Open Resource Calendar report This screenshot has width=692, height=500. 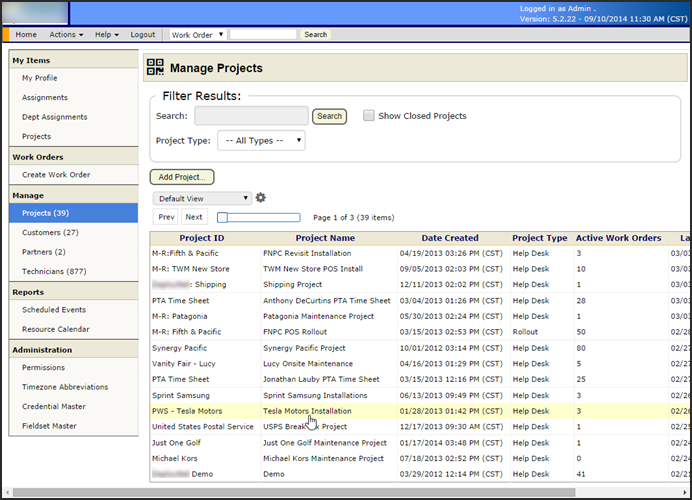(x=56, y=329)
